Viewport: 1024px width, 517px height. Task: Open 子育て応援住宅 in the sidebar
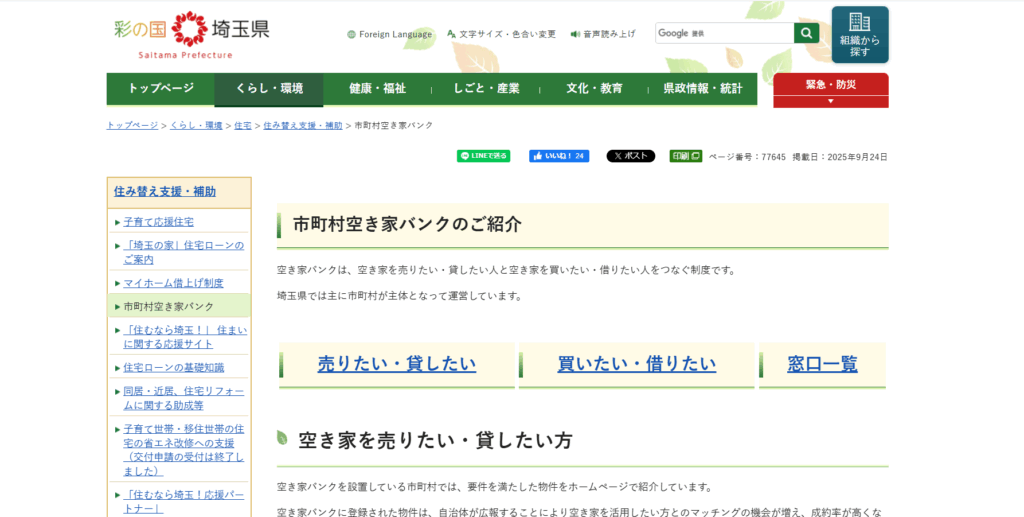tap(158, 221)
